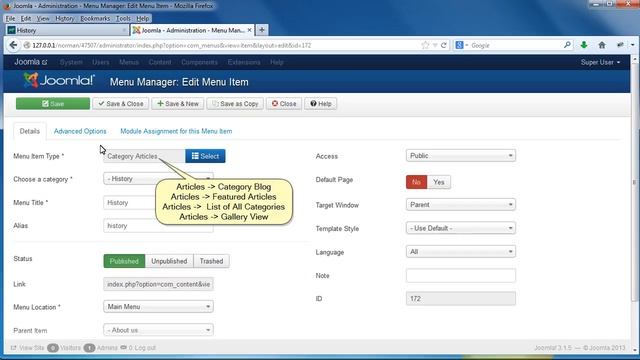Viewport: 640px width, 360px height.
Task: Set status to Trashed
Action: (x=211, y=261)
